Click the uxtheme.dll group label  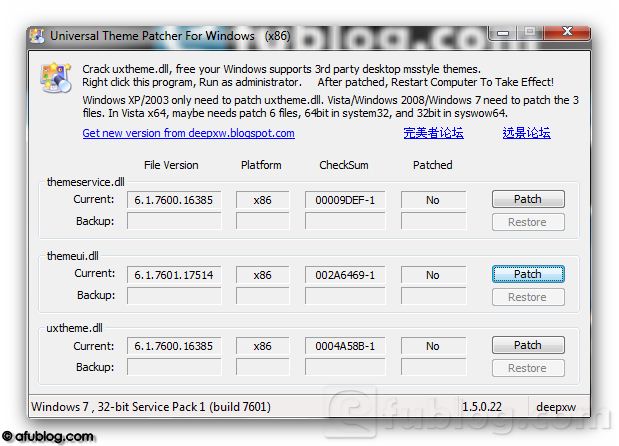tap(74, 328)
